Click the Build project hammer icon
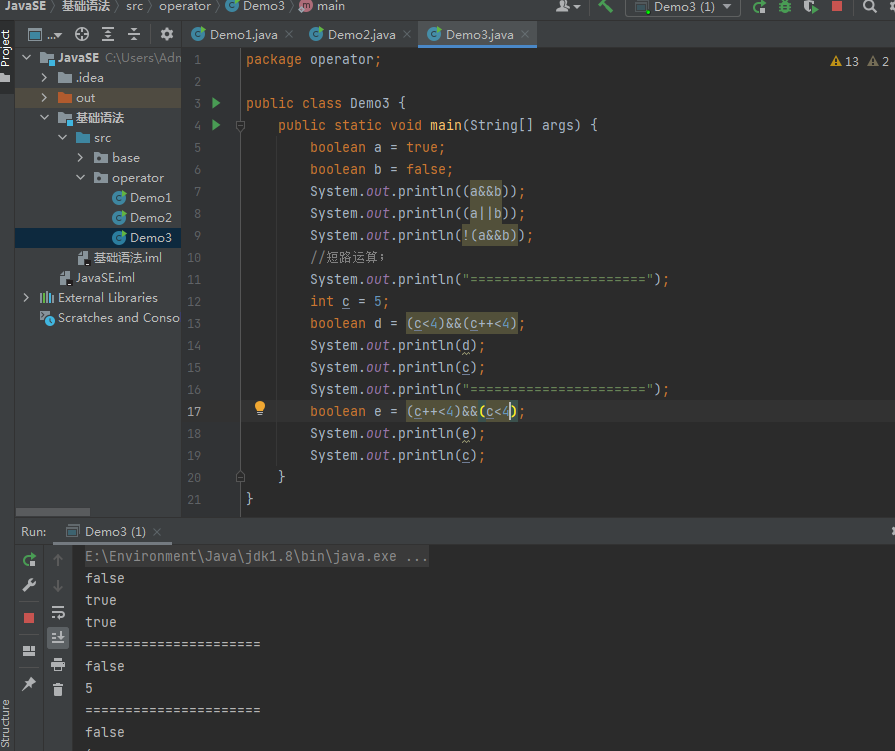Image resolution: width=895 pixels, height=751 pixels. tap(605, 7)
